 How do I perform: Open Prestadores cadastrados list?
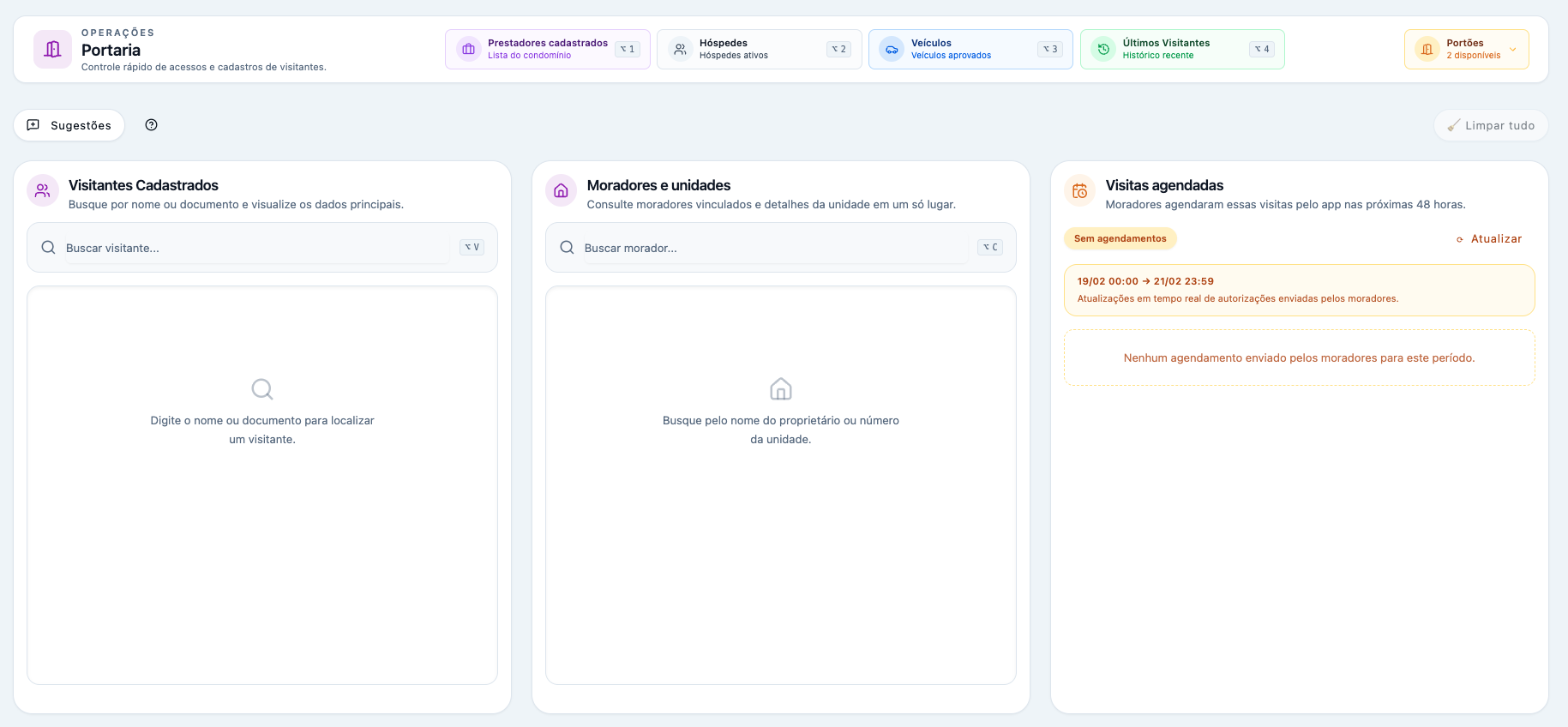(x=547, y=50)
